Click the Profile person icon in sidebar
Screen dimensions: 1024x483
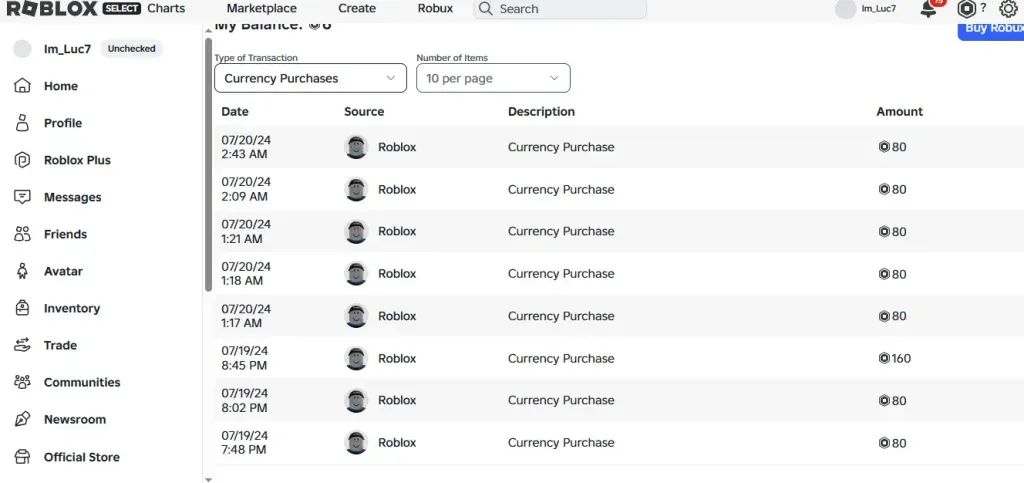point(22,123)
